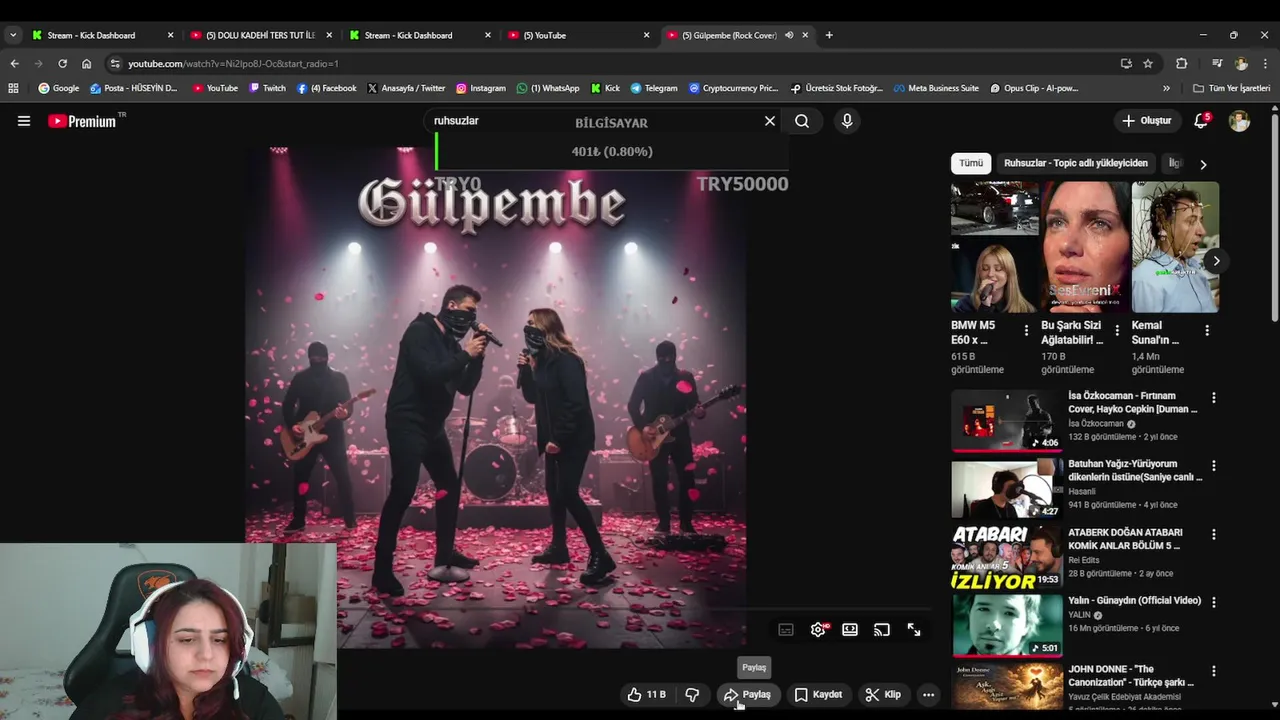
Task: Open options for Batuhan Yağız video
Action: tap(1214, 466)
